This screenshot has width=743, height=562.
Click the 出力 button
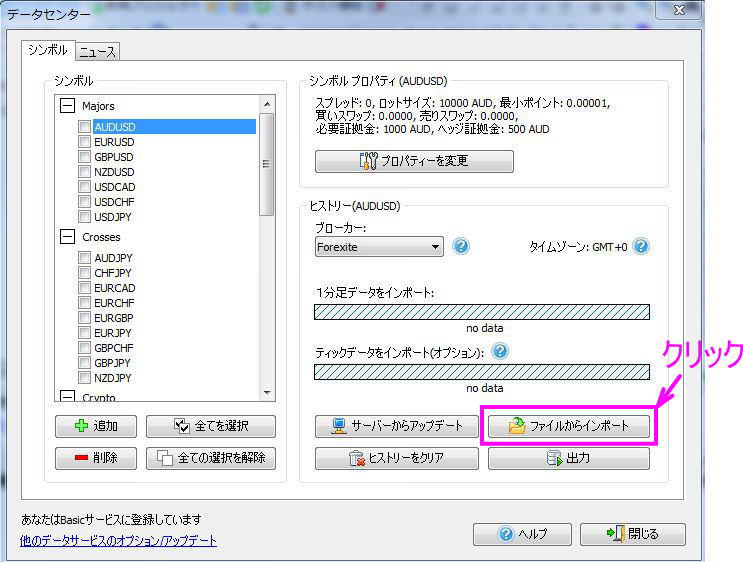pyautogui.click(x=569, y=458)
